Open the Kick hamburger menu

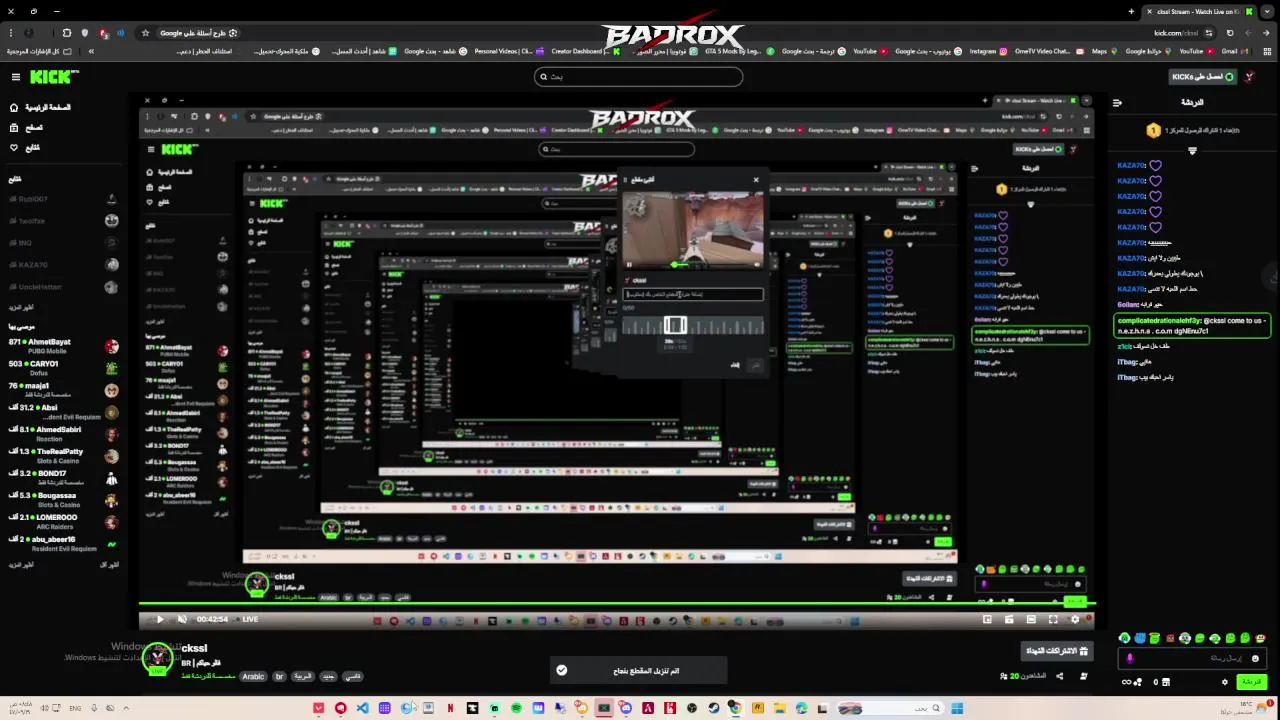pyautogui.click(x=15, y=77)
